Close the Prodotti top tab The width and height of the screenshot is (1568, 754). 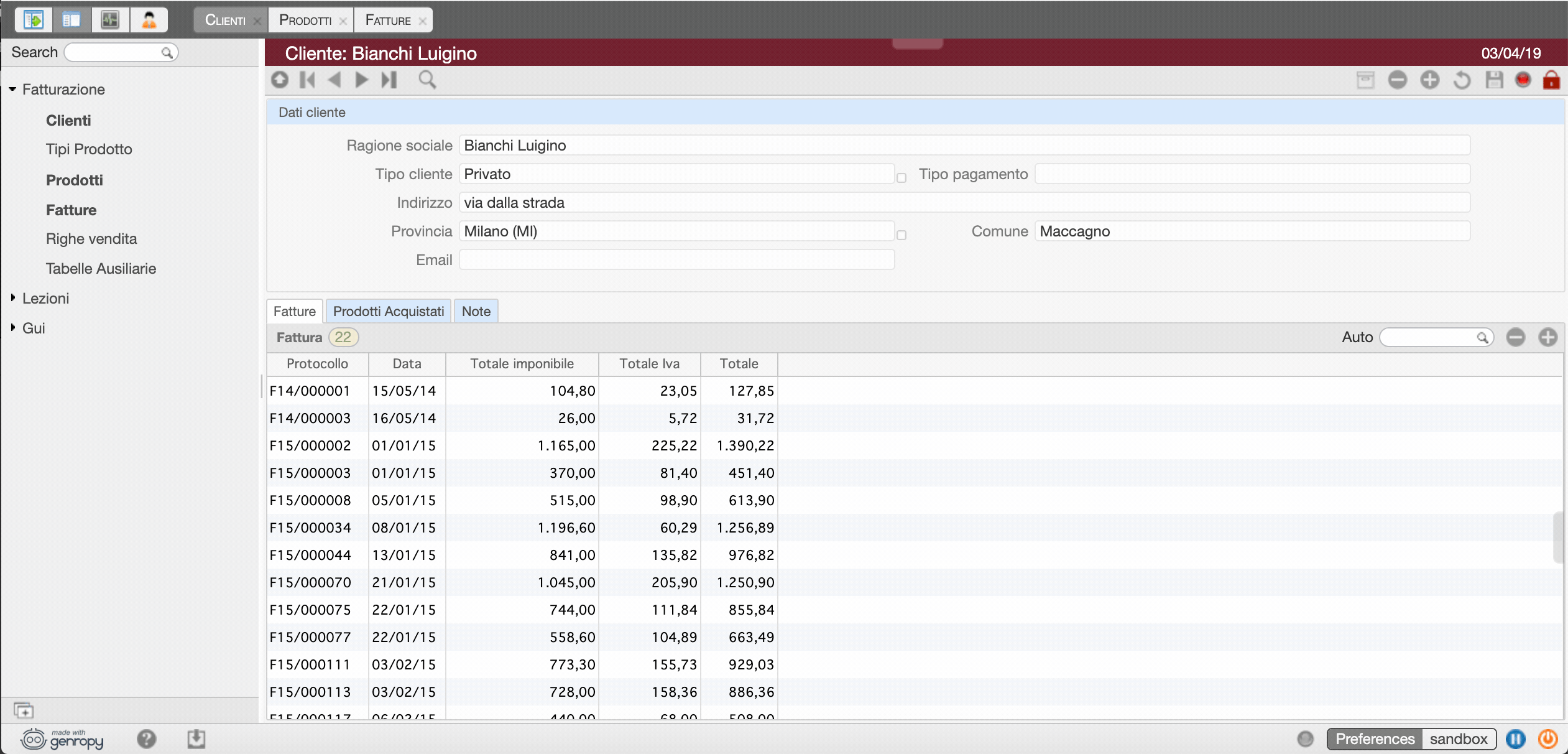coord(343,21)
